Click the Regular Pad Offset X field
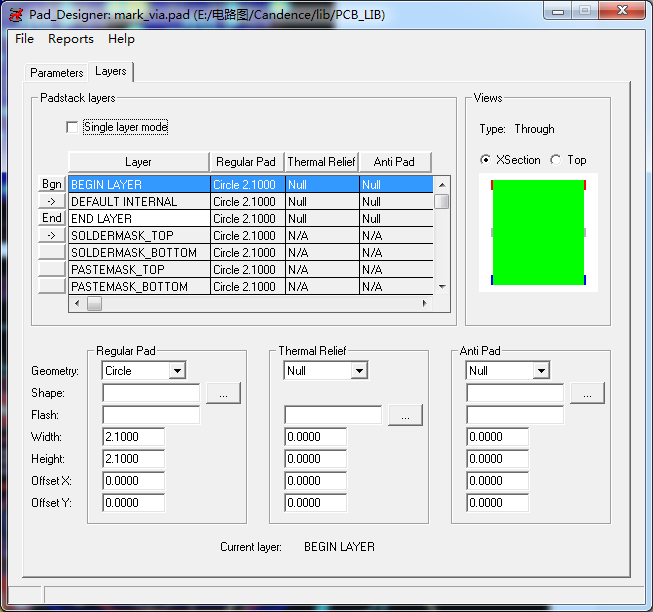Image resolution: width=653 pixels, height=612 pixels. click(134, 481)
